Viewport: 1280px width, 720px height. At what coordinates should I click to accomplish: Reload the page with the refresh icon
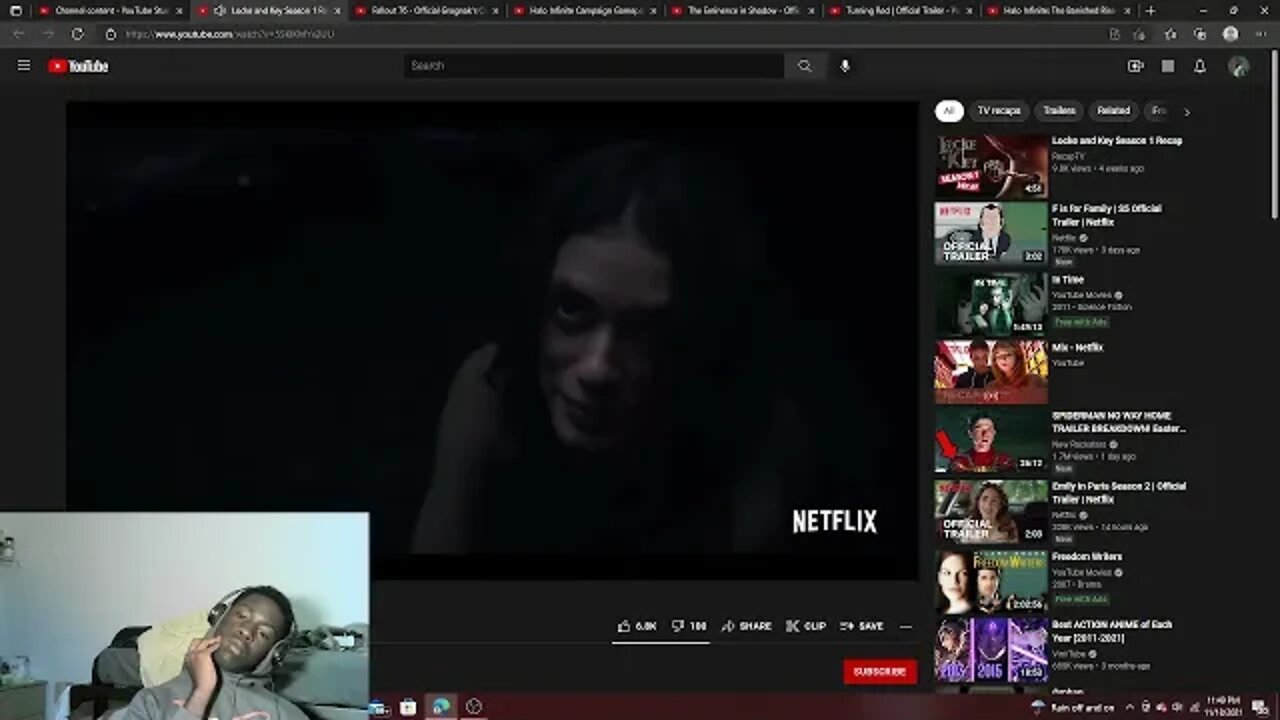pyautogui.click(x=77, y=34)
